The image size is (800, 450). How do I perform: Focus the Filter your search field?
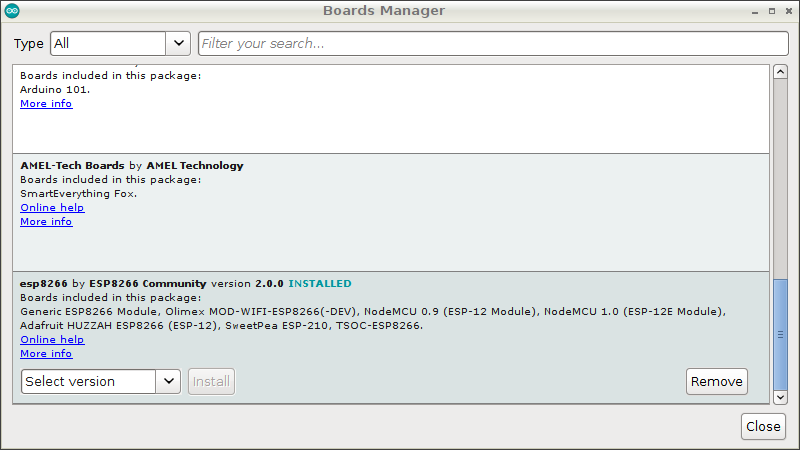pyautogui.click(x=493, y=43)
